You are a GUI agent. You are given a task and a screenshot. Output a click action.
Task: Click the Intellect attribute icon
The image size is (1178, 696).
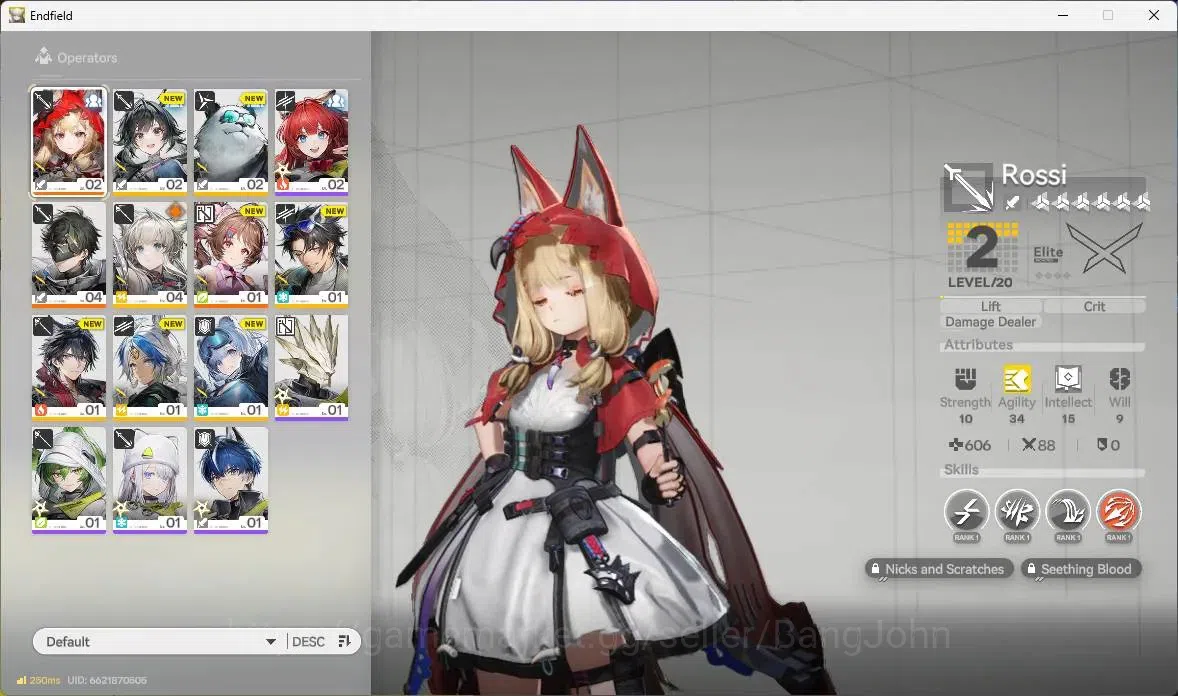point(1068,379)
